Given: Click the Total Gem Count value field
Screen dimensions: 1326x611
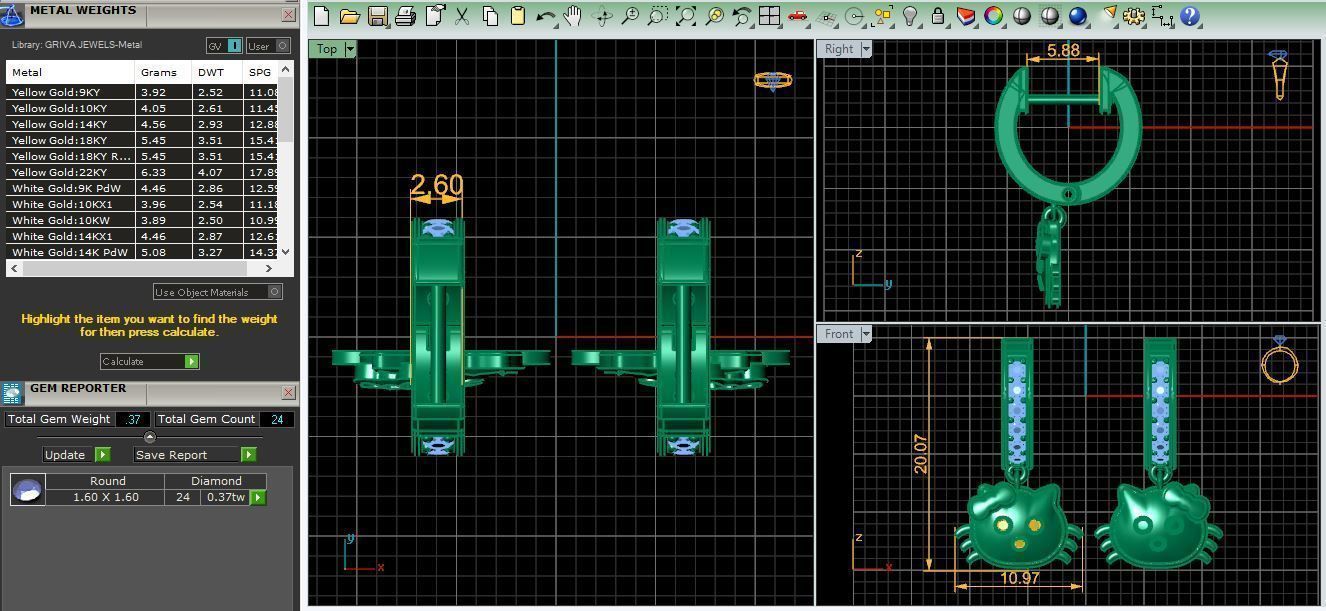Looking at the screenshot, I should [x=277, y=419].
